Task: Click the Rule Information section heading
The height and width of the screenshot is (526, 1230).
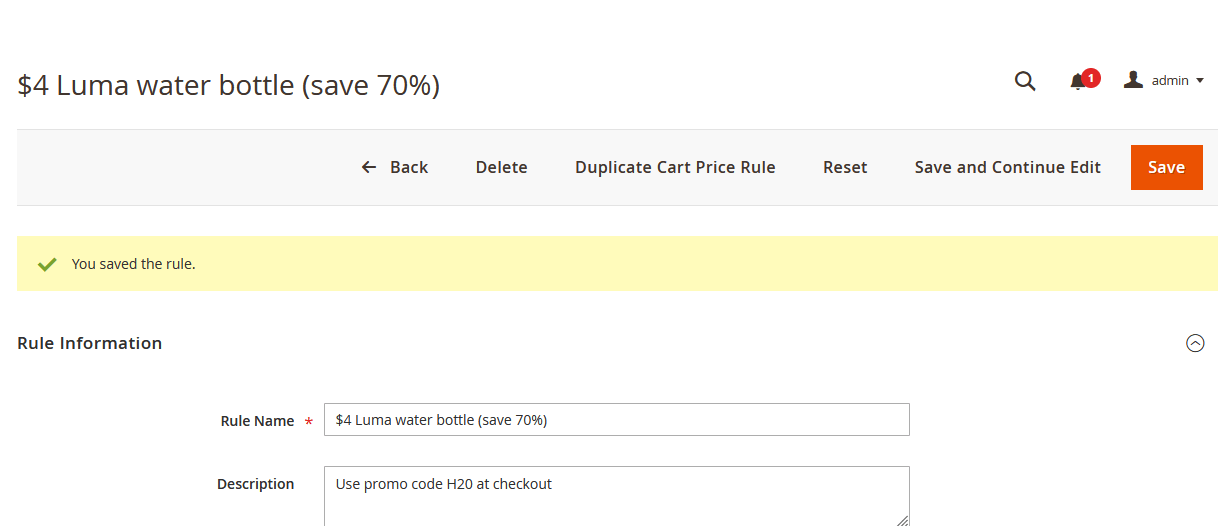Action: click(x=90, y=343)
